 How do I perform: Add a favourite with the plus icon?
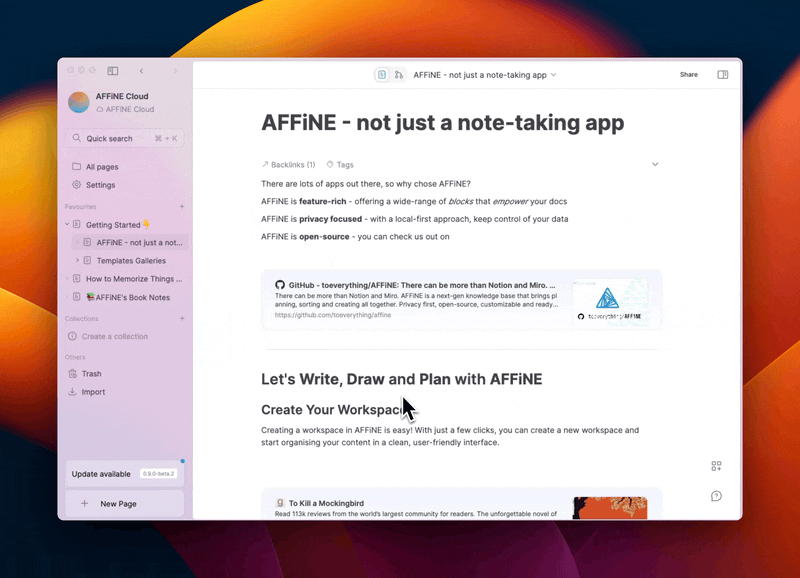click(182, 207)
